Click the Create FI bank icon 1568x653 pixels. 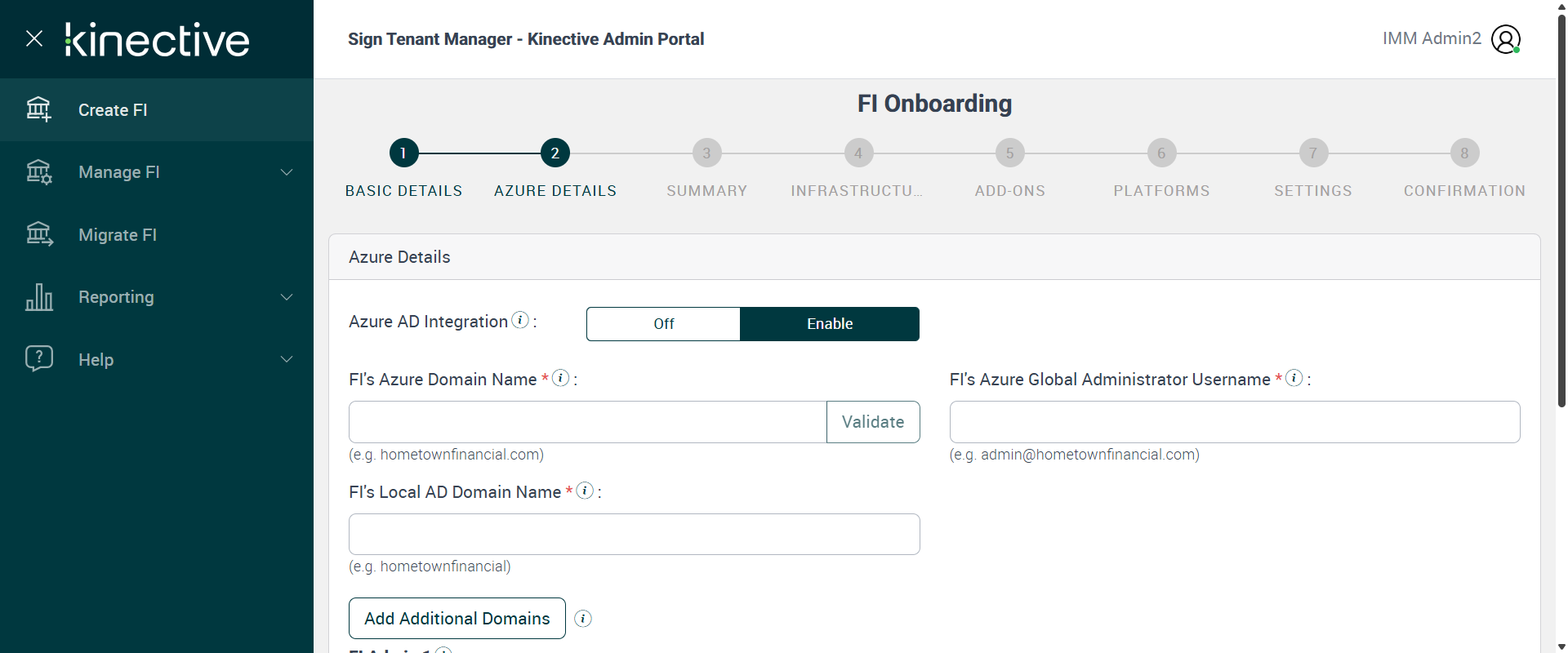(x=38, y=109)
